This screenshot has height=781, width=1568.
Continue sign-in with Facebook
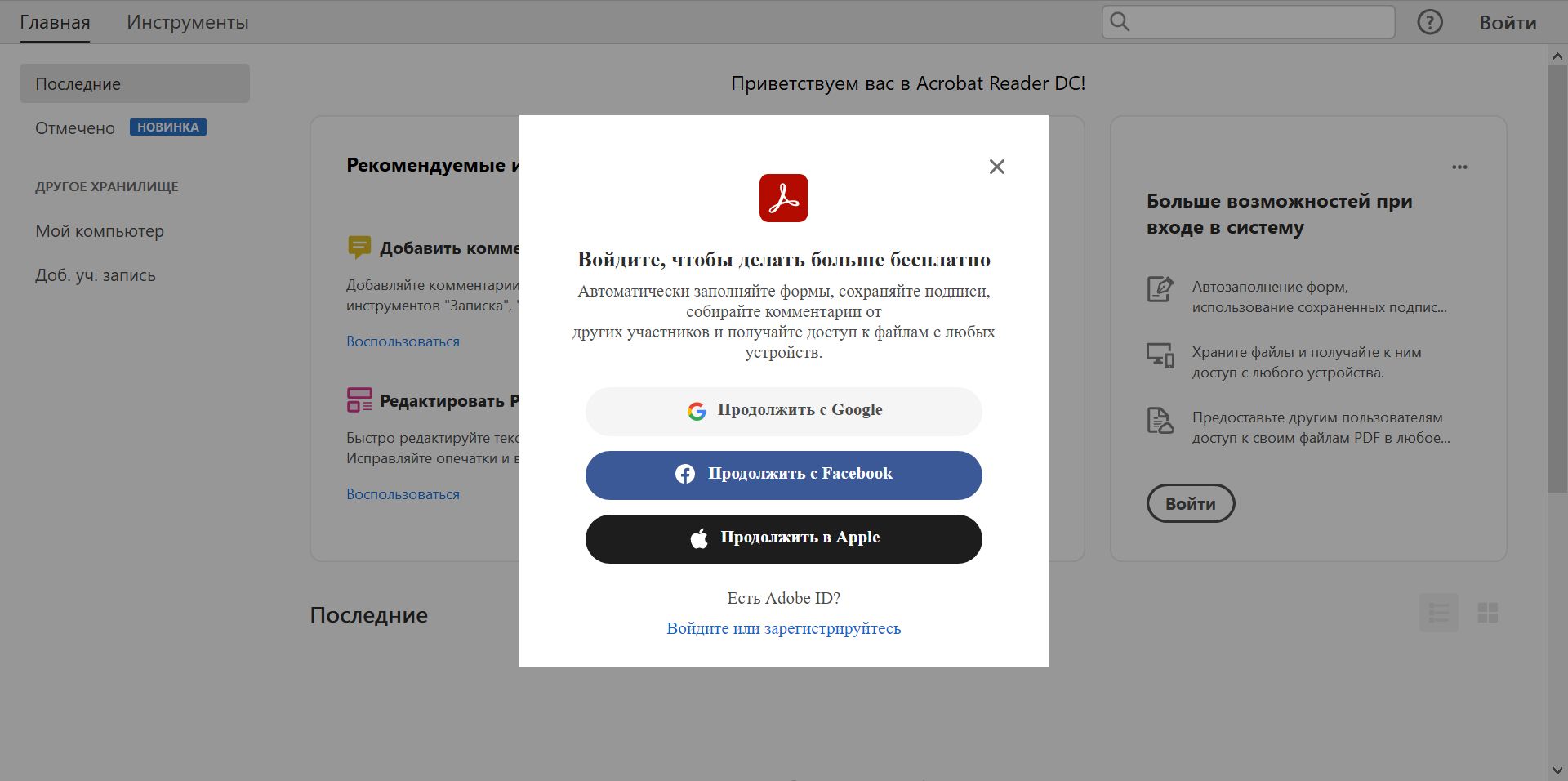click(782, 474)
